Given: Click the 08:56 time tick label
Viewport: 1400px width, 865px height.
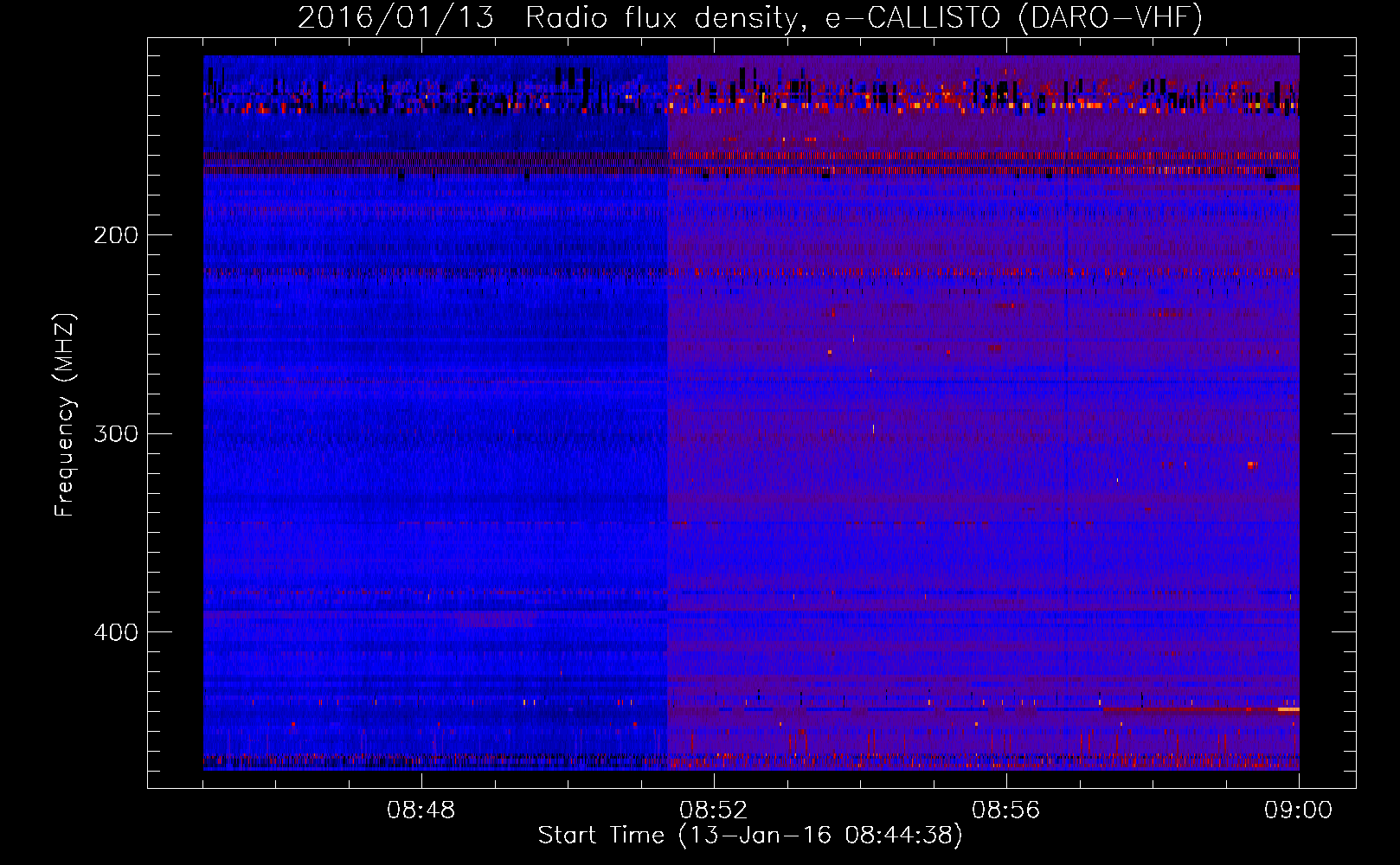Looking at the screenshot, I should pyautogui.click(x=1005, y=811).
